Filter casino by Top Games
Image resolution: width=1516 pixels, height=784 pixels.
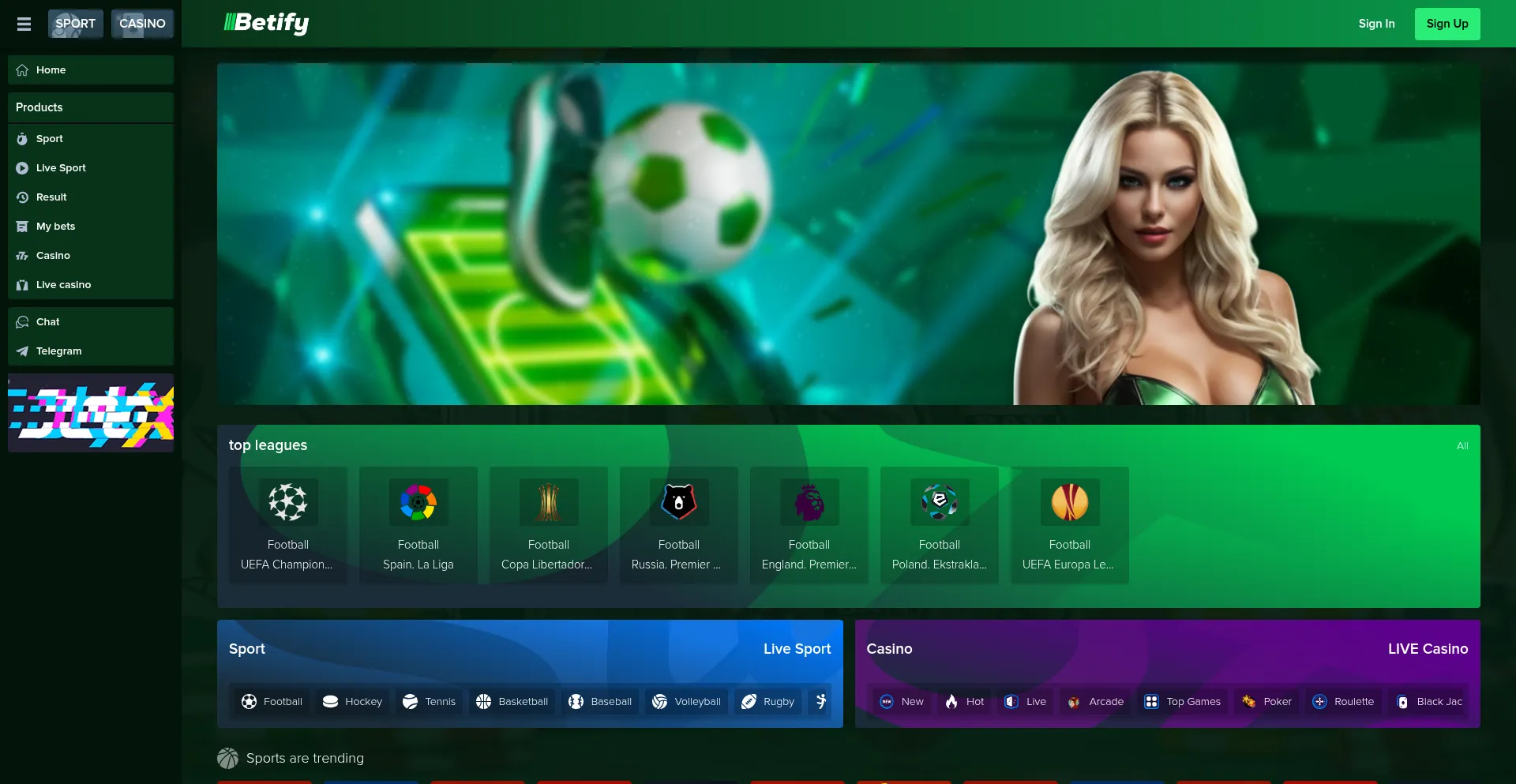(x=1183, y=701)
